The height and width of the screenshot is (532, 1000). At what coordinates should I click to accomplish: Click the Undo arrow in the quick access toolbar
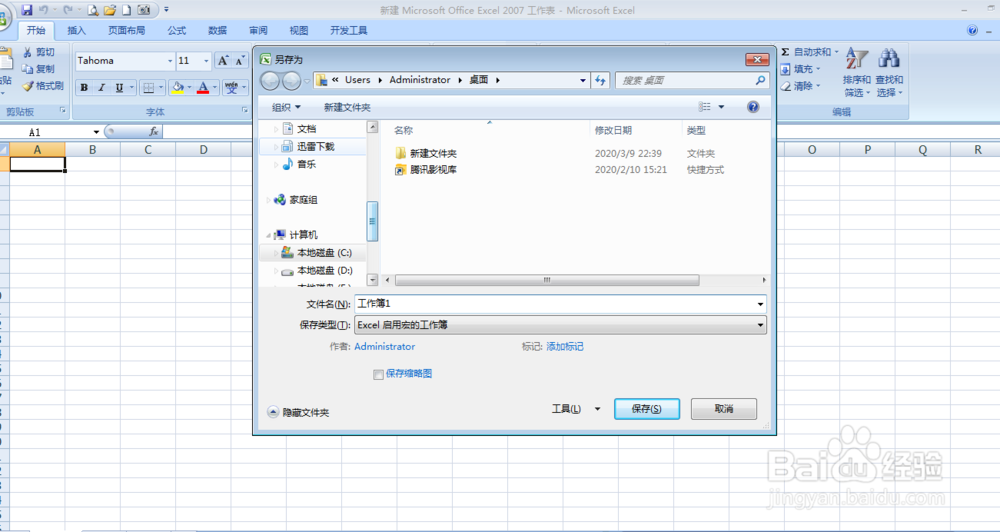(43, 10)
